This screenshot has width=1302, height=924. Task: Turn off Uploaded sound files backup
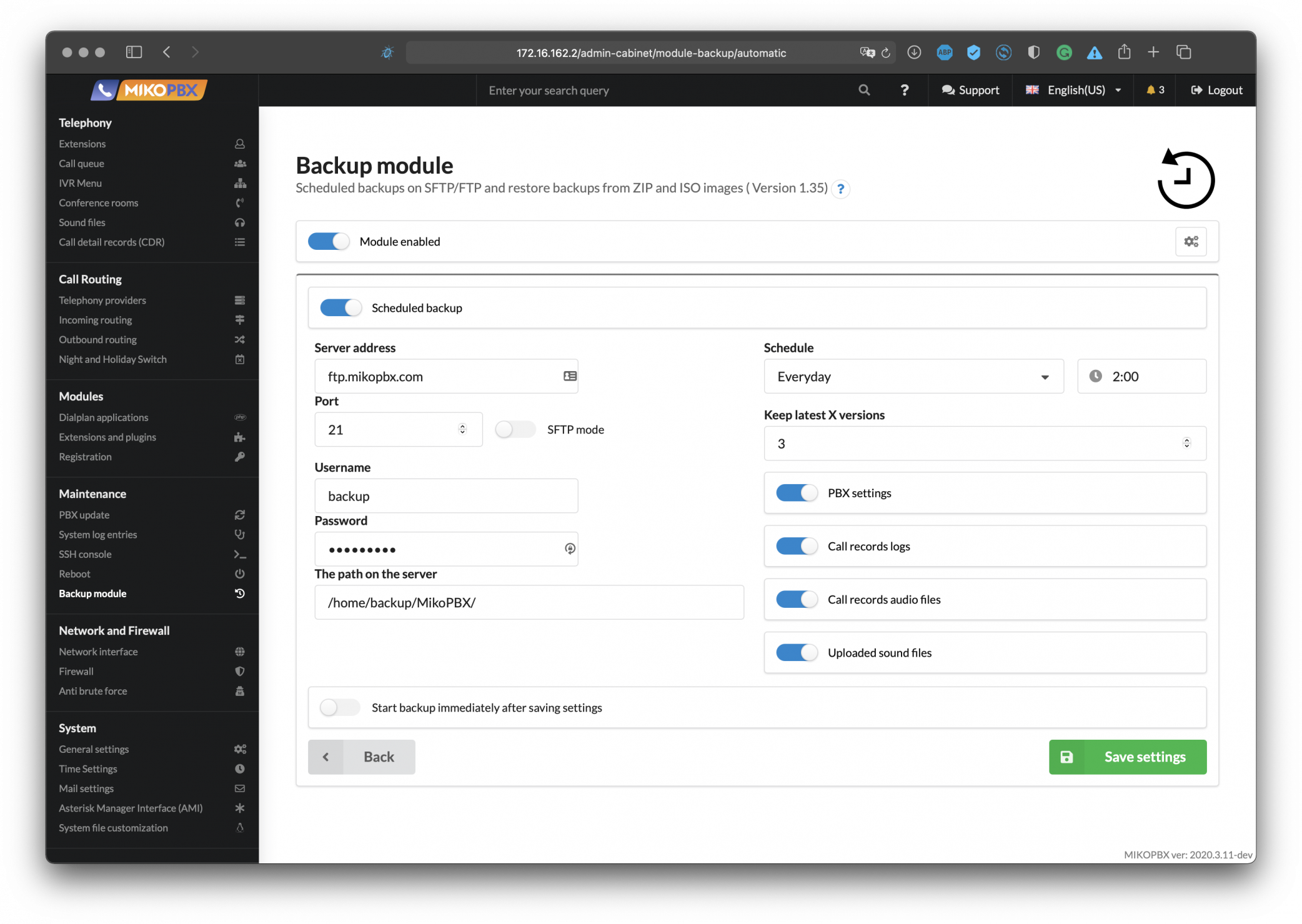[796, 652]
